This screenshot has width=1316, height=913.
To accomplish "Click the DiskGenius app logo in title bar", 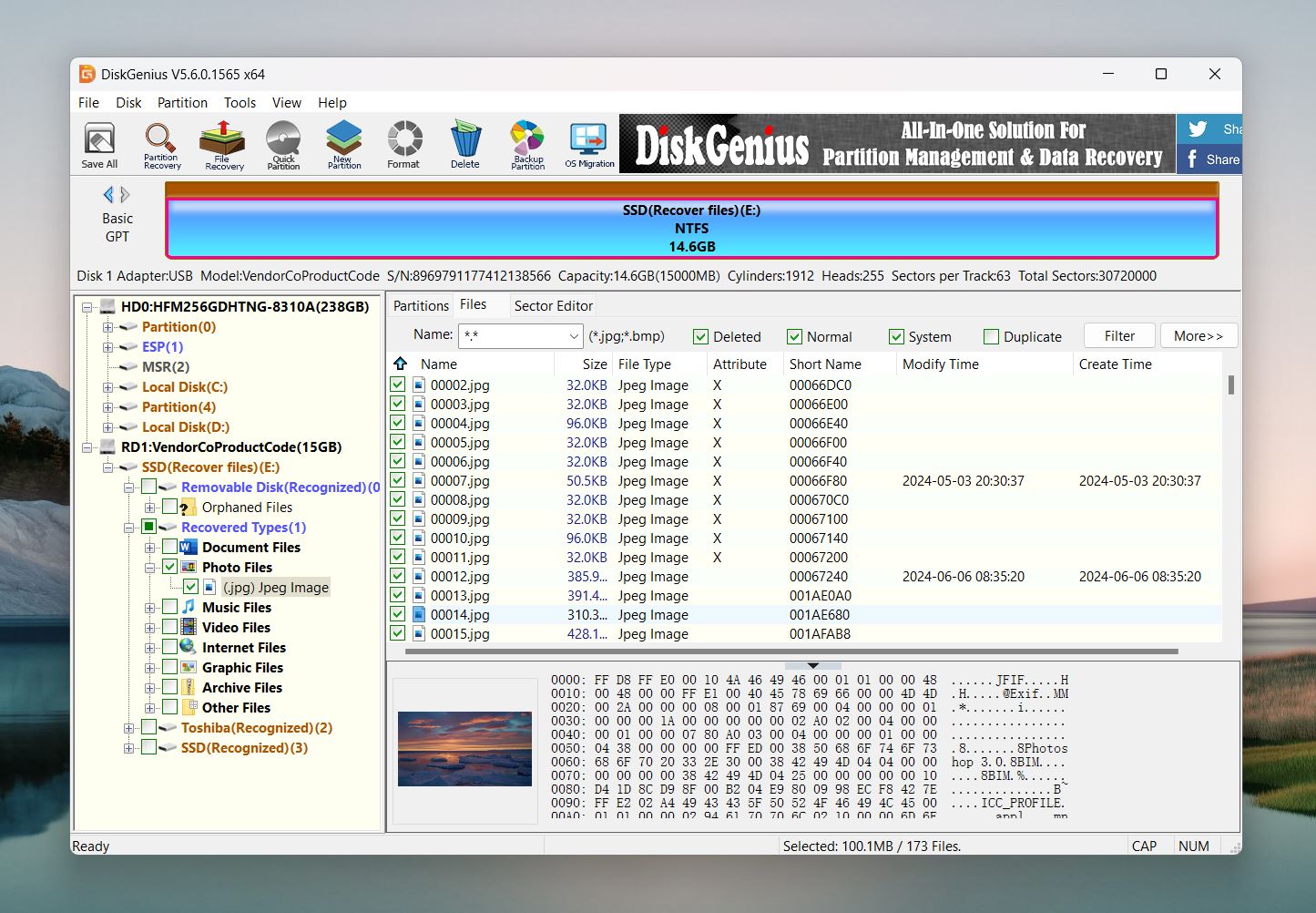I will tap(87, 74).
